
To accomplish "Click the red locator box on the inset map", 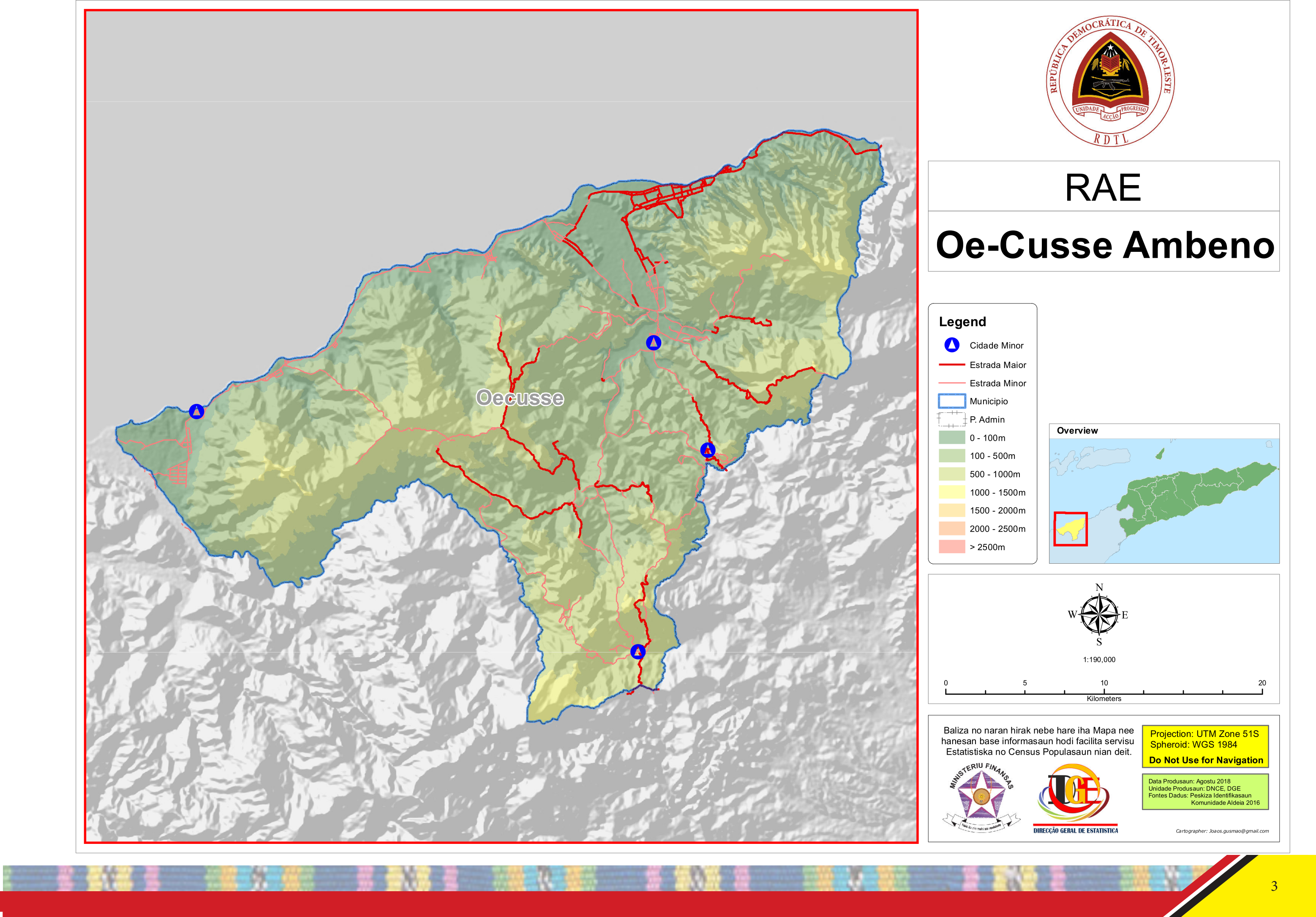I will 1070,529.
